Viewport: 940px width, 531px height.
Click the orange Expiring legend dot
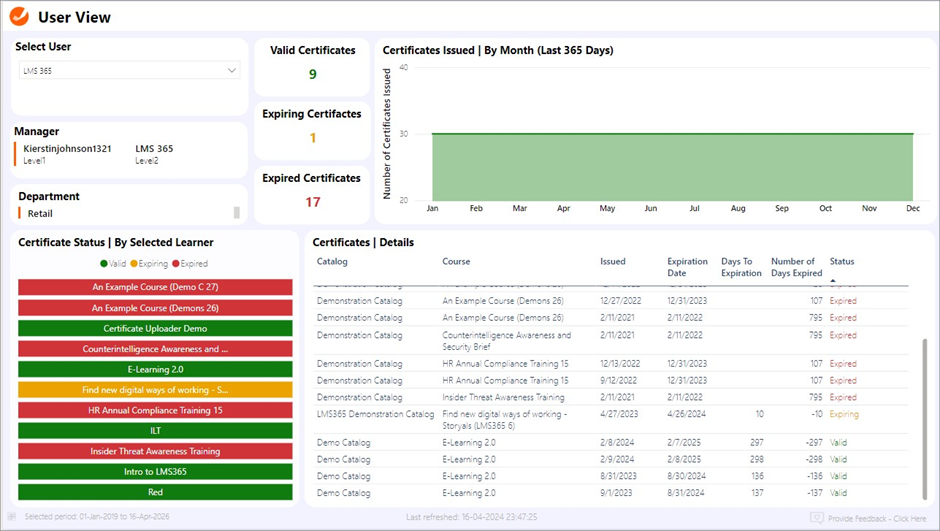coord(133,264)
